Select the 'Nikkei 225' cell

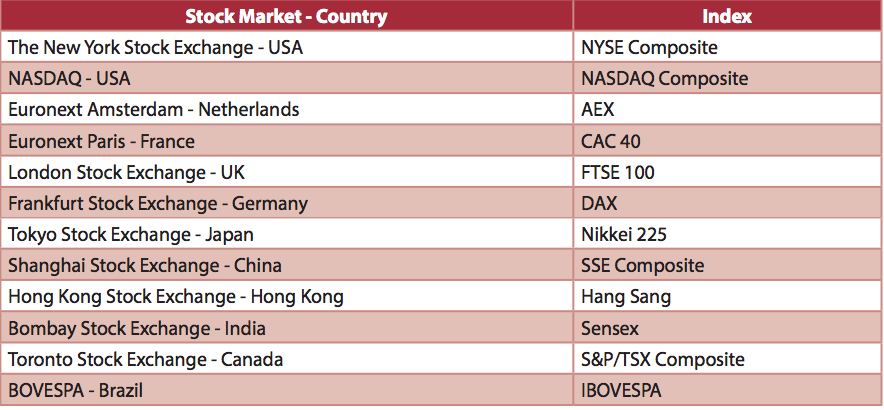[x=623, y=234]
